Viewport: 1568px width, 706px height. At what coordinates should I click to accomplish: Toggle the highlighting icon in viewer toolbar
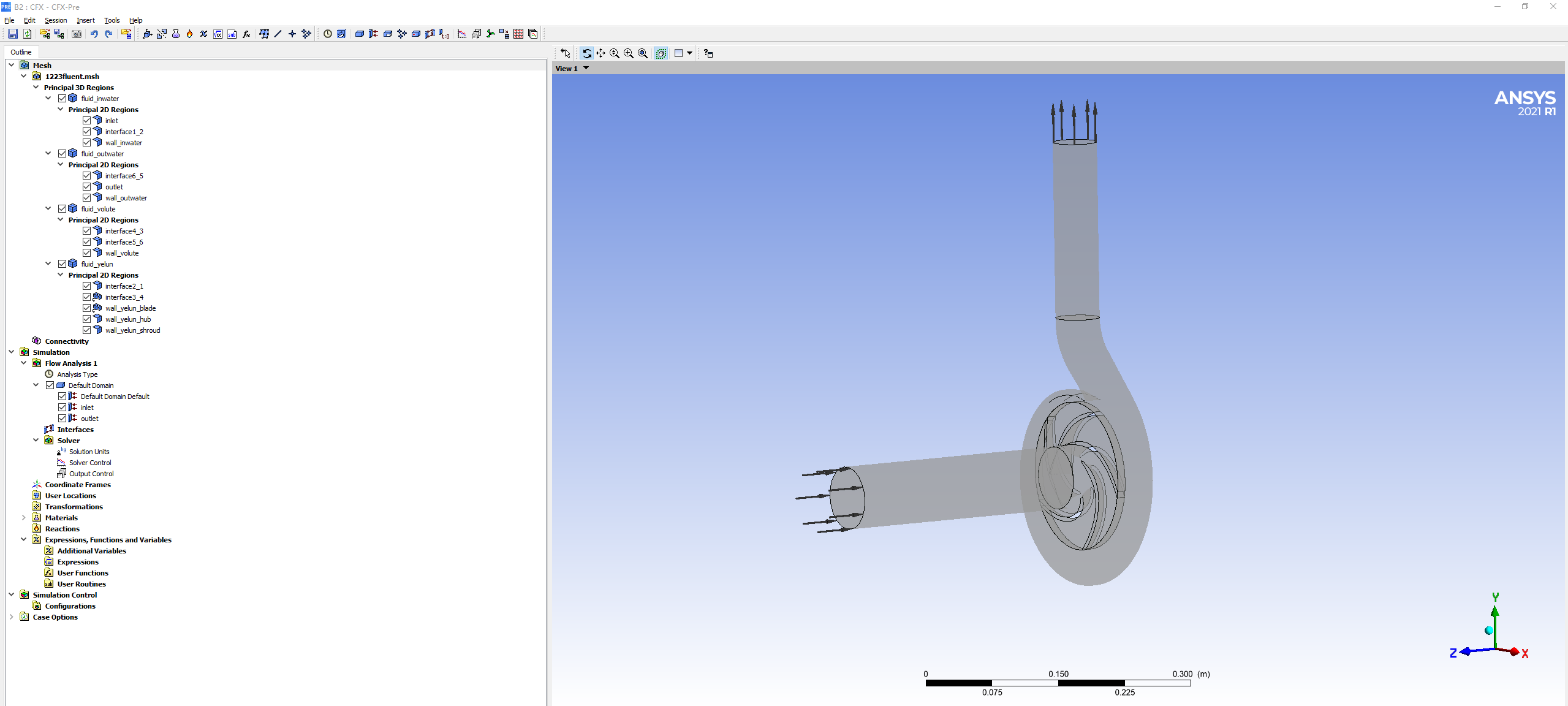pos(661,53)
